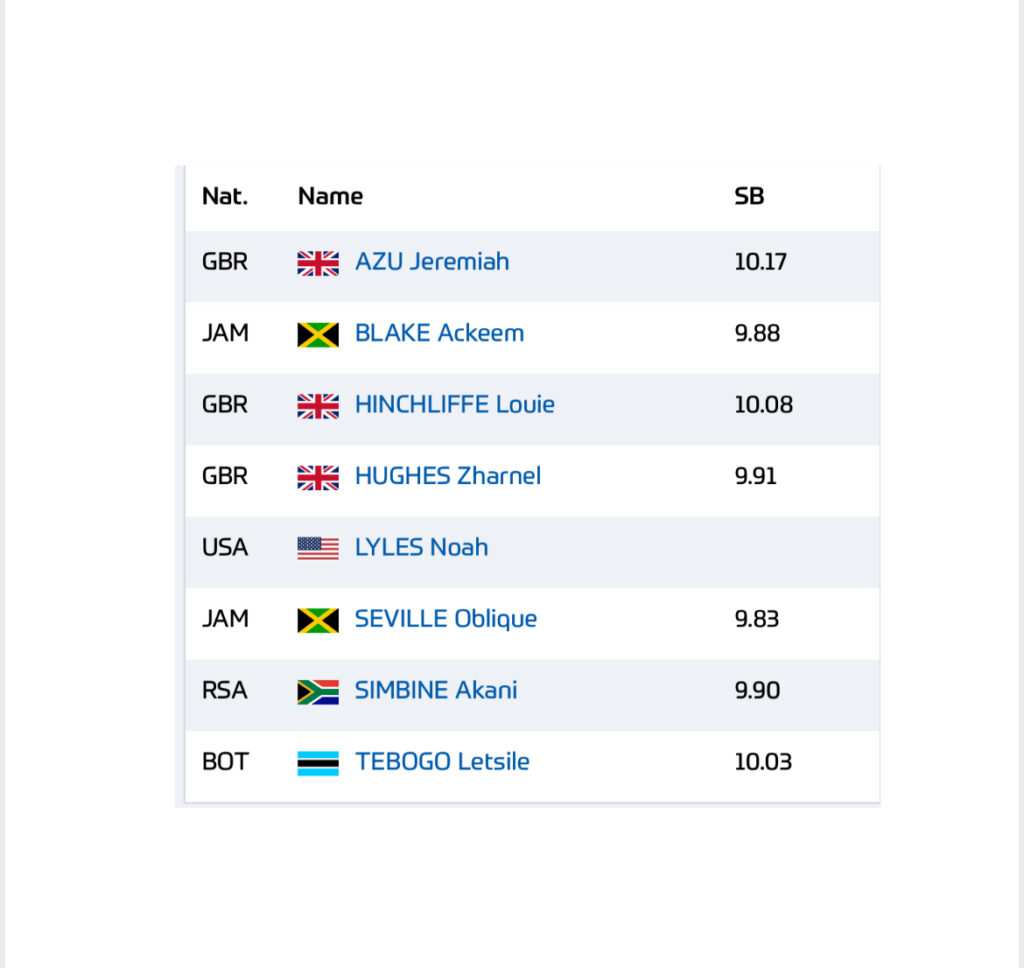Viewport: 1024px width, 968px height.
Task: Select the 9.83 season best value
Action: [757, 619]
